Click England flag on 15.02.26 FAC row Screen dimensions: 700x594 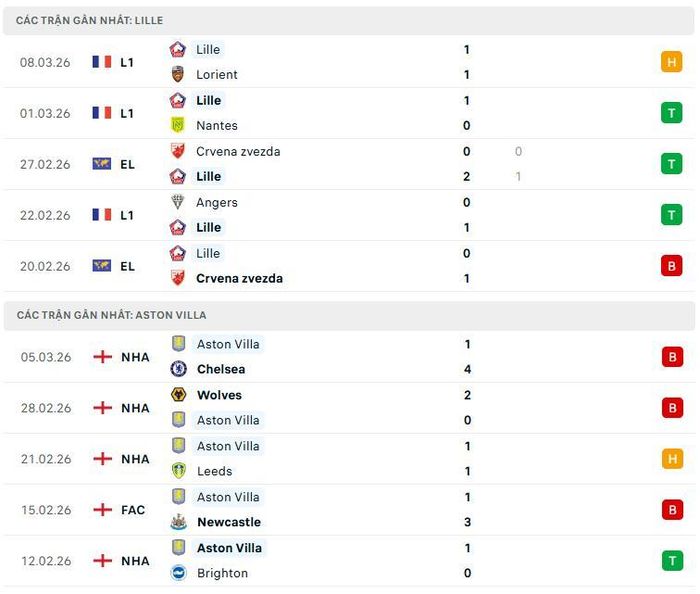tap(102, 510)
